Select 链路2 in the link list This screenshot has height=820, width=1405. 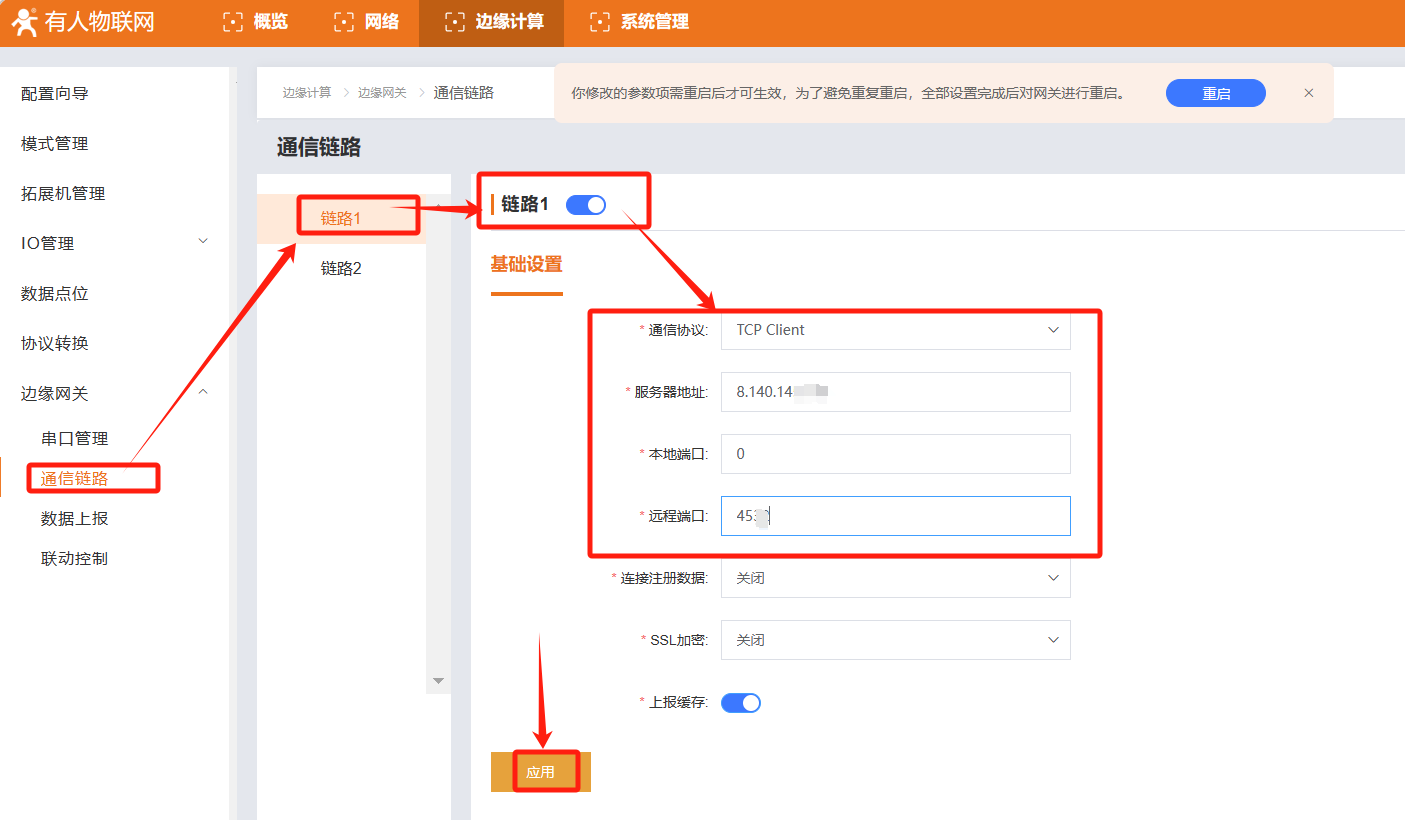click(341, 268)
